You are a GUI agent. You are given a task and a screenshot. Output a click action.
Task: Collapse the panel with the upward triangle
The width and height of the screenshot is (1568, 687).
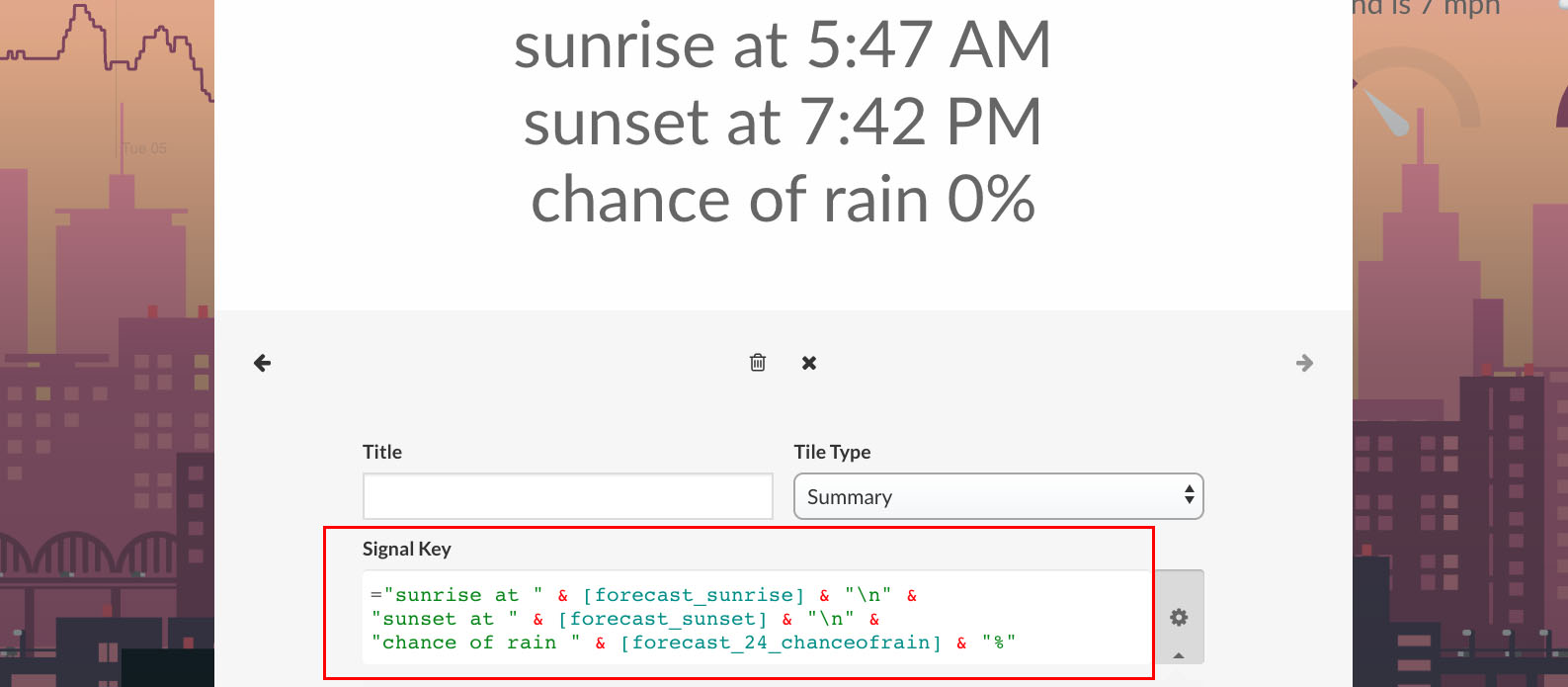[x=1178, y=655]
